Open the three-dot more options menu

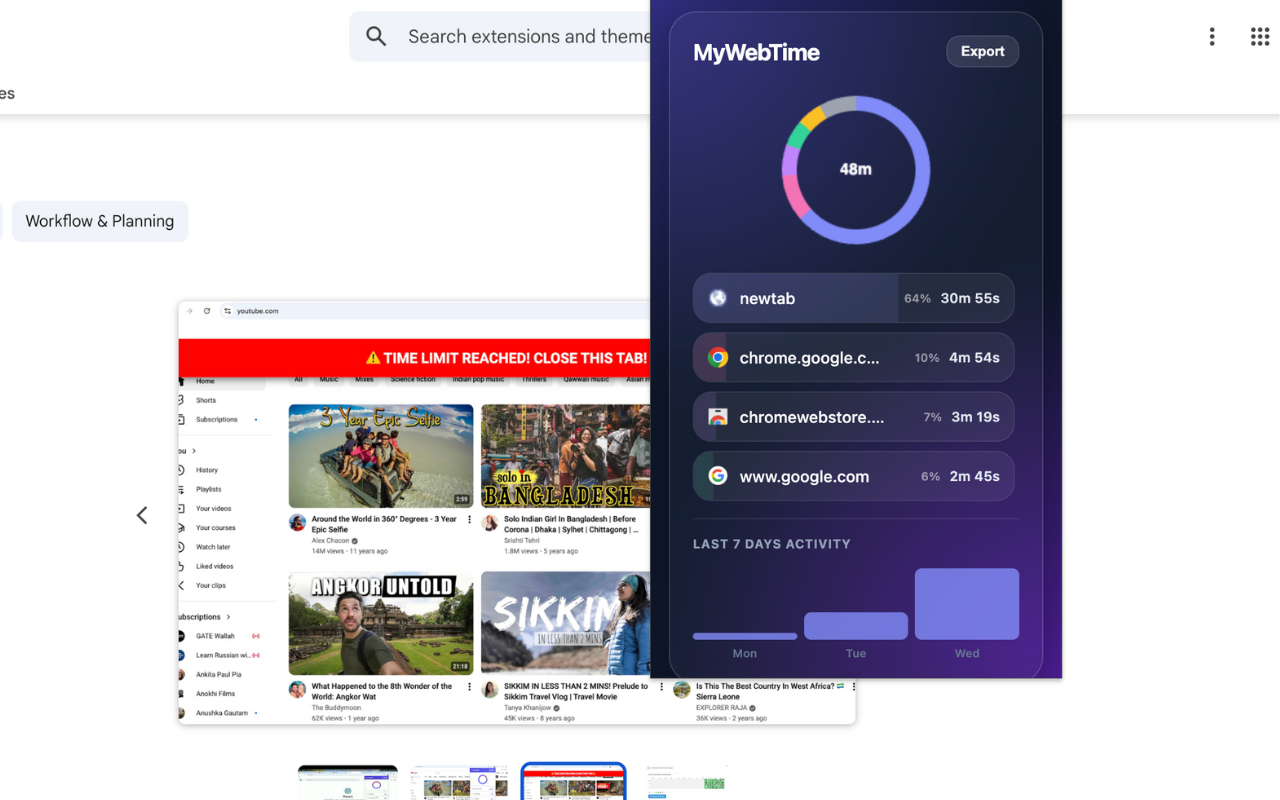(x=1211, y=37)
